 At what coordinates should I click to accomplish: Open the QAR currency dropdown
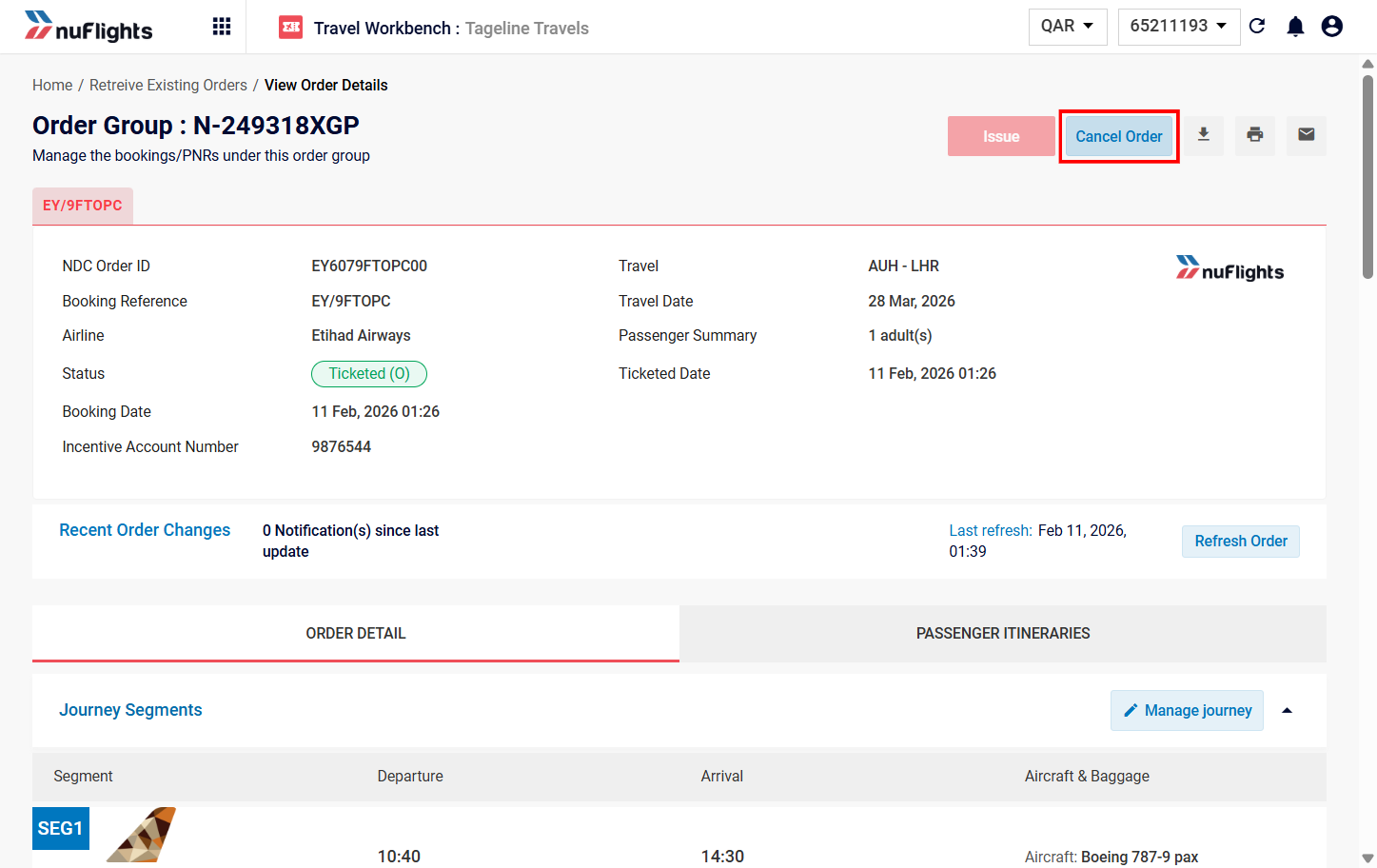click(1068, 26)
